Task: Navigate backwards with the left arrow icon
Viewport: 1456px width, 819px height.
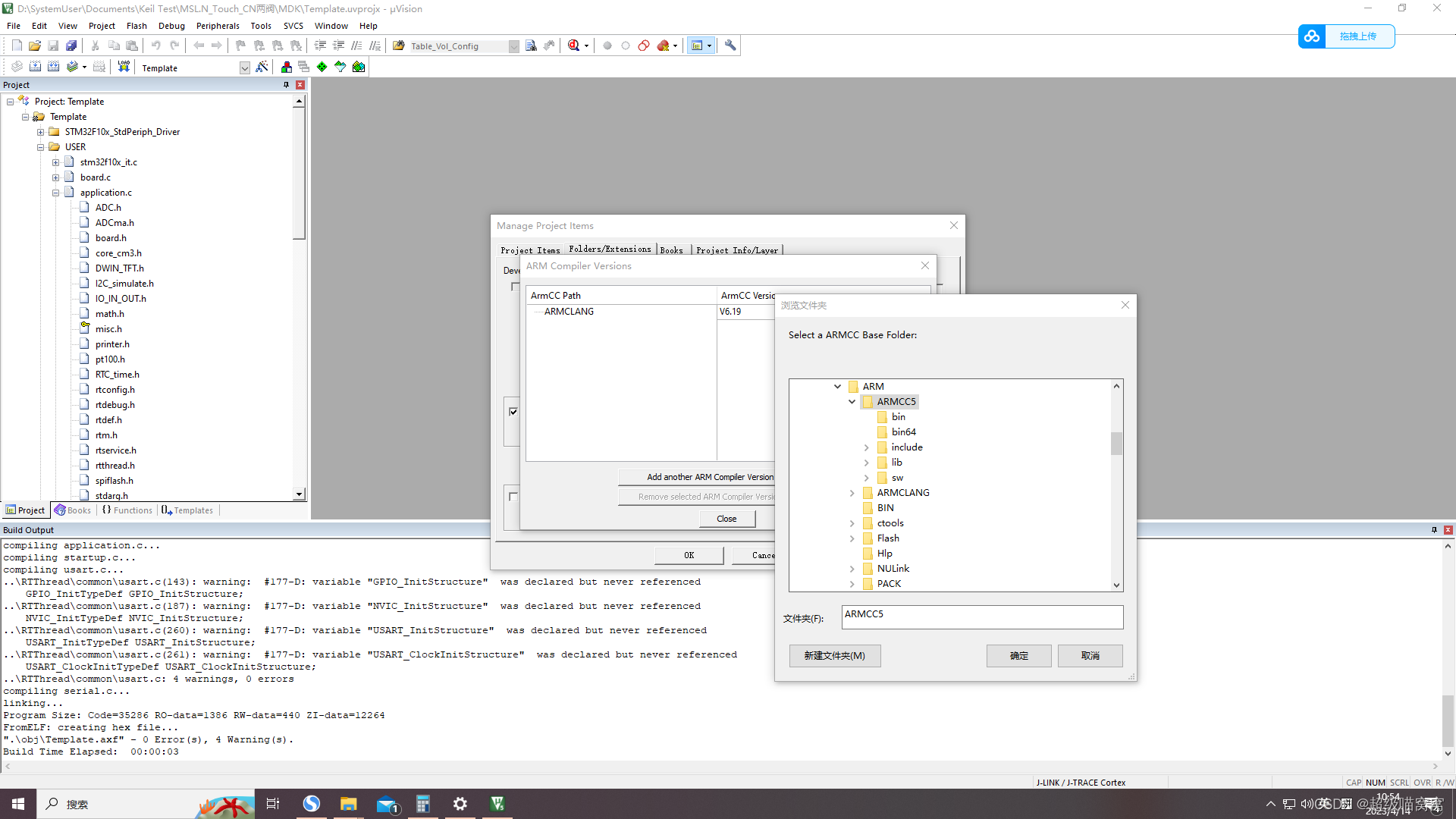Action: click(199, 45)
